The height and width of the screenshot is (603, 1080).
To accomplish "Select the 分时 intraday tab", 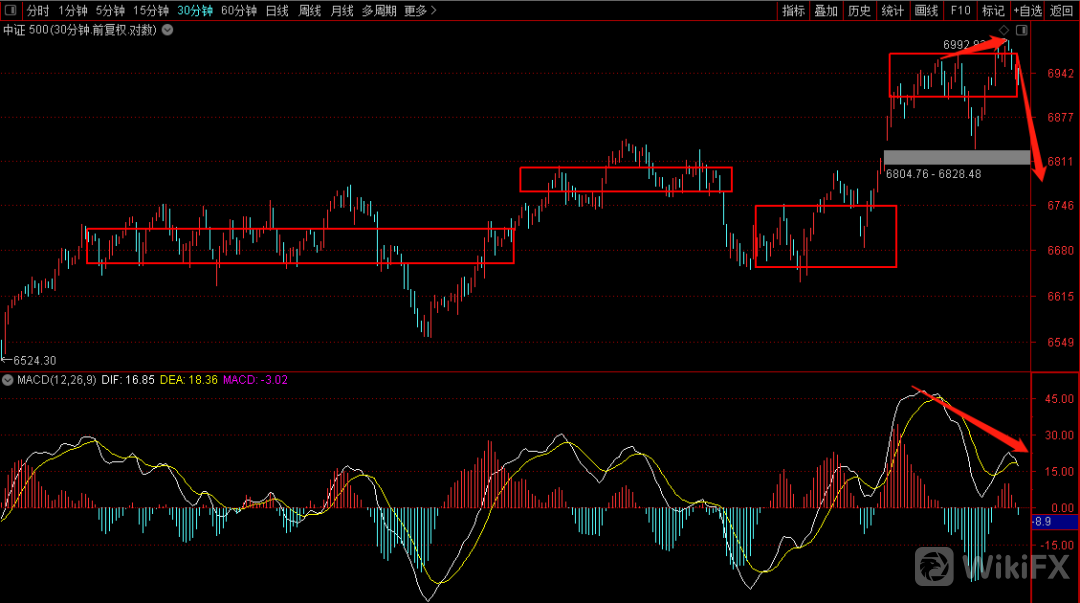I will coord(37,11).
